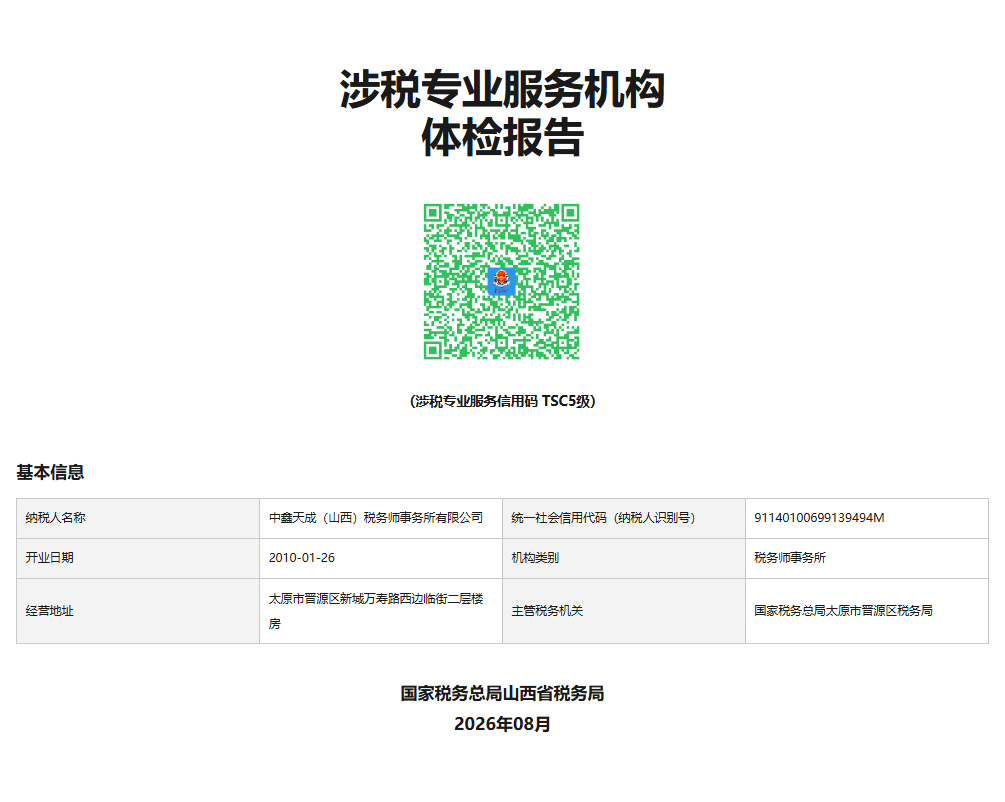
Task: Select the title 涉税专业服务机构 体检报告
Action: (502, 113)
